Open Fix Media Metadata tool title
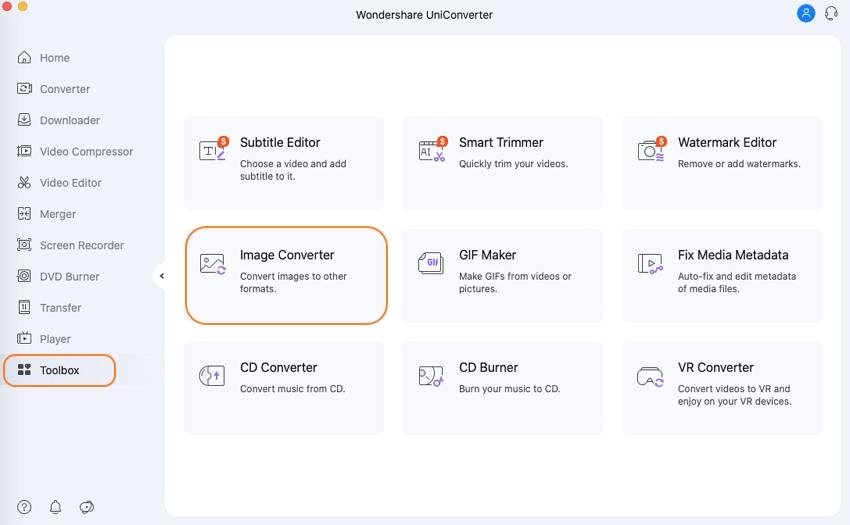850x525 pixels. [x=733, y=255]
